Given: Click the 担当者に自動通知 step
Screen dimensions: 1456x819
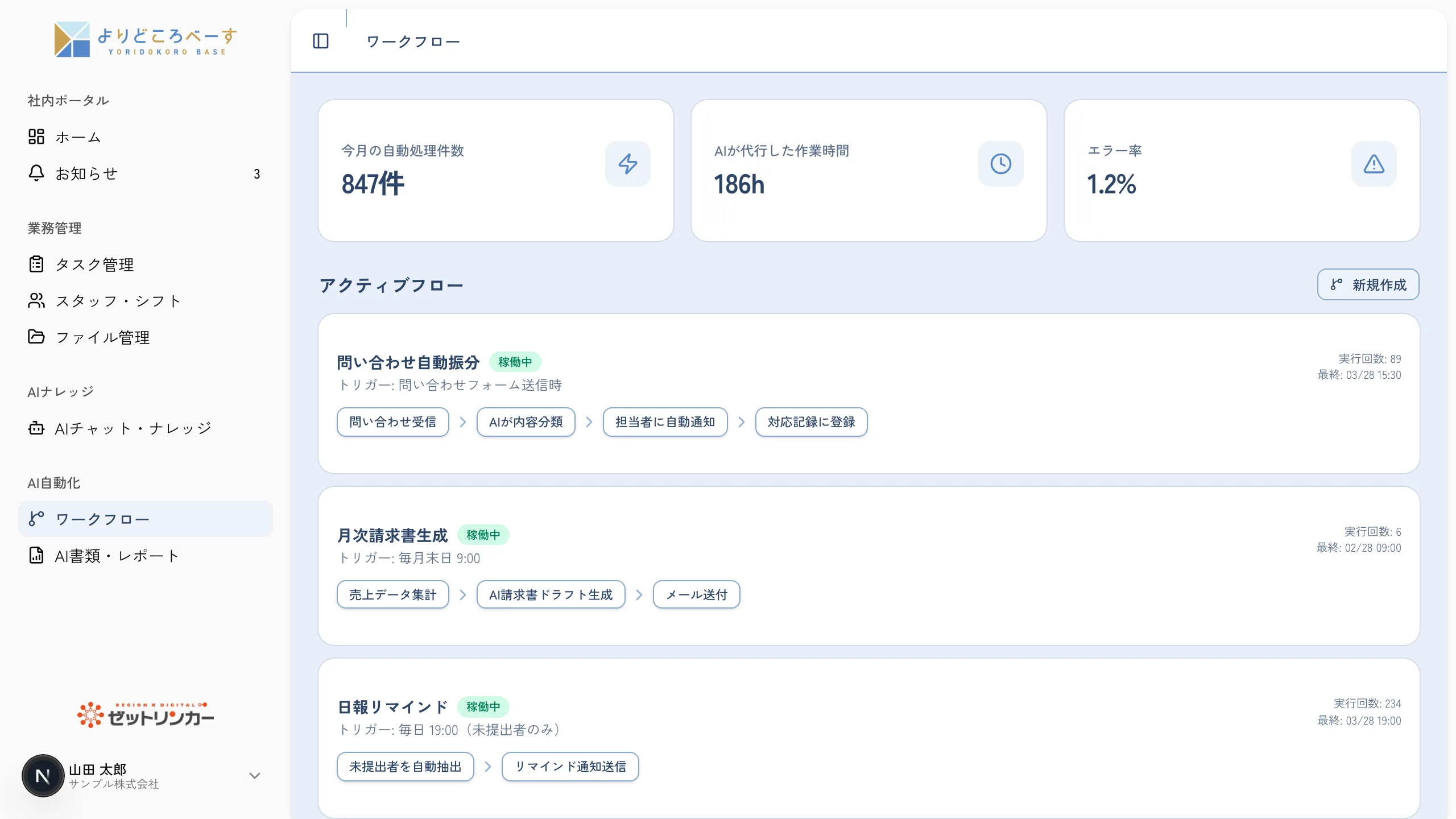Looking at the screenshot, I should (665, 422).
